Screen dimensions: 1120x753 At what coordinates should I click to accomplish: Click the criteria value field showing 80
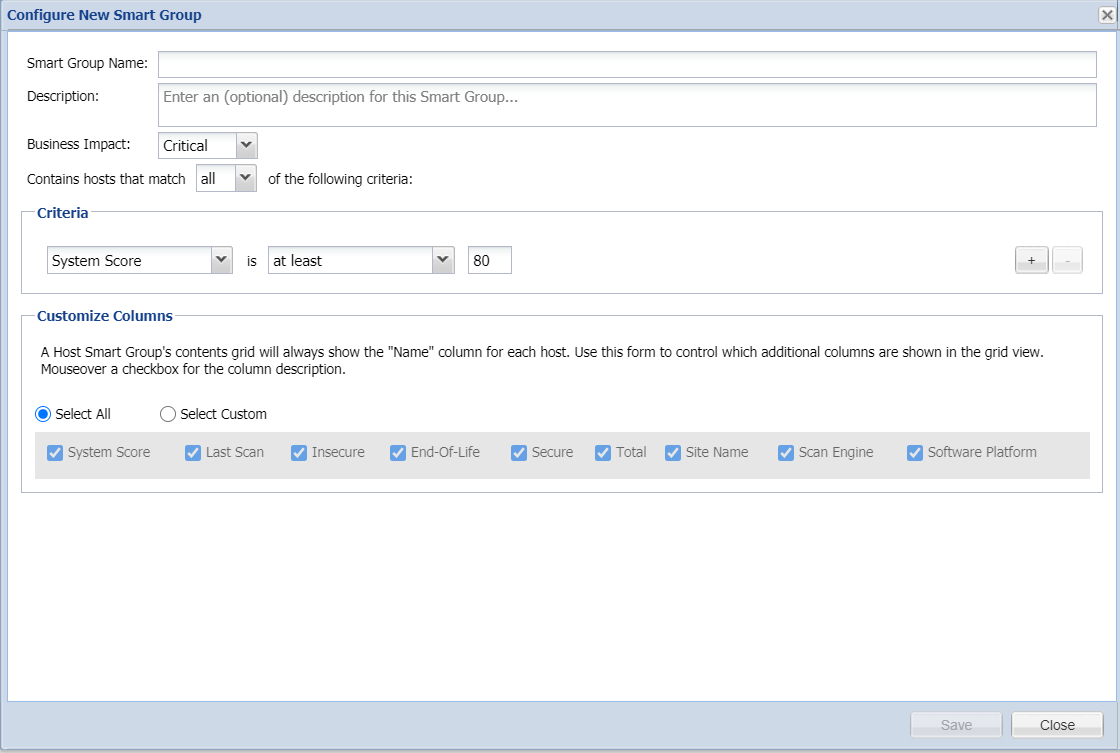(x=489, y=261)
